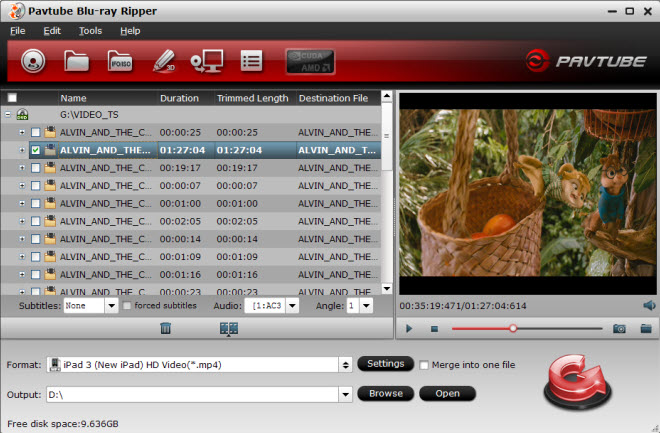Click the Output path input field
The height and width of the screenshot is (433, 660).
point(193,395)
